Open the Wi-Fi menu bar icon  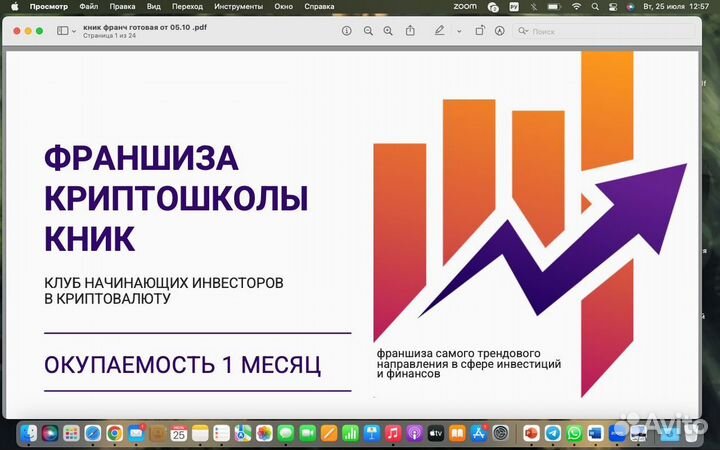click(577, 6)
